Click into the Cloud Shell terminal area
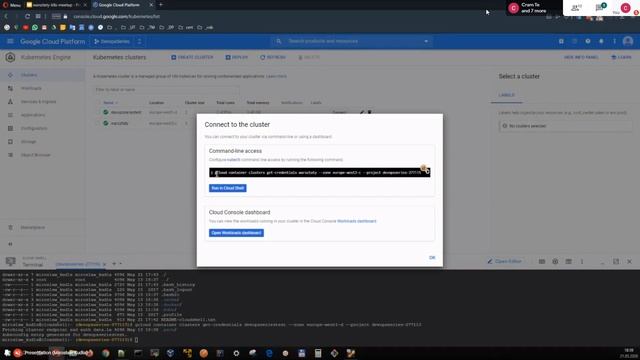Viewport: 640px width, 360px height. click(320, 308)
